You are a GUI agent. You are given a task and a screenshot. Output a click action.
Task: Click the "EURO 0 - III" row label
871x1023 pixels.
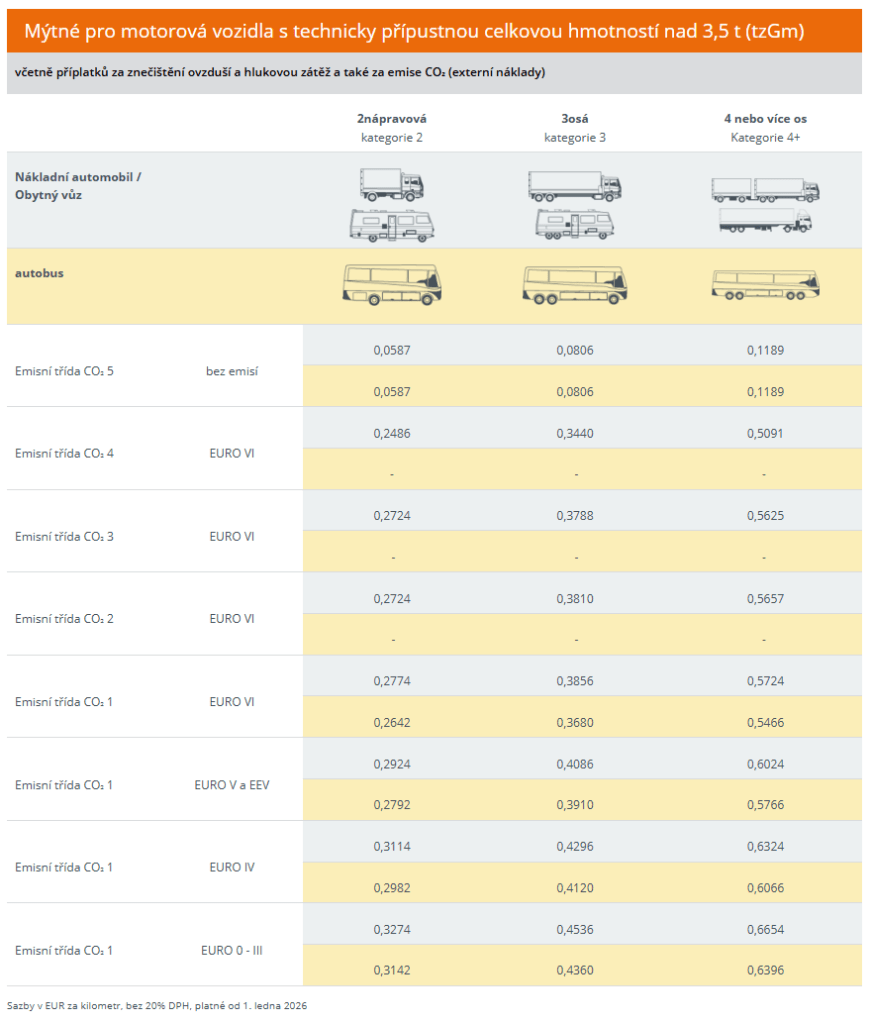click(x=231, y=950)
